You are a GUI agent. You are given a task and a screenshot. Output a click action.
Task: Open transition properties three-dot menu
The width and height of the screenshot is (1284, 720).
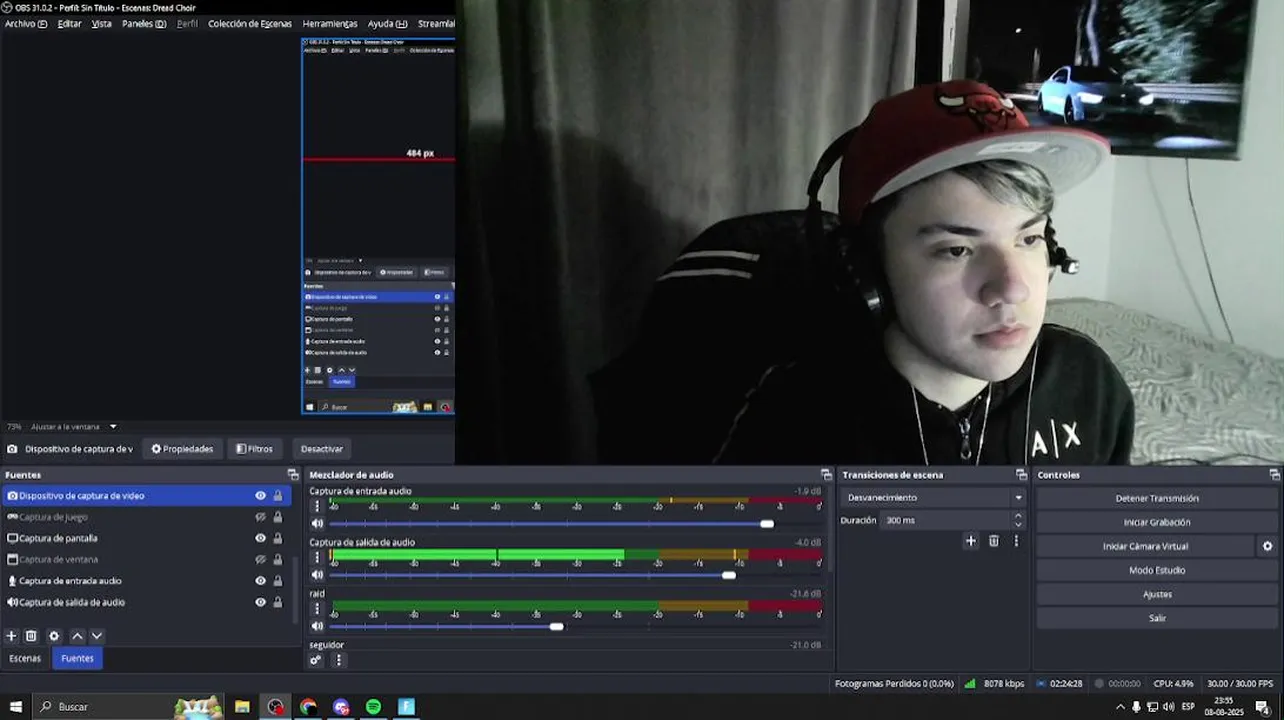1016,541
